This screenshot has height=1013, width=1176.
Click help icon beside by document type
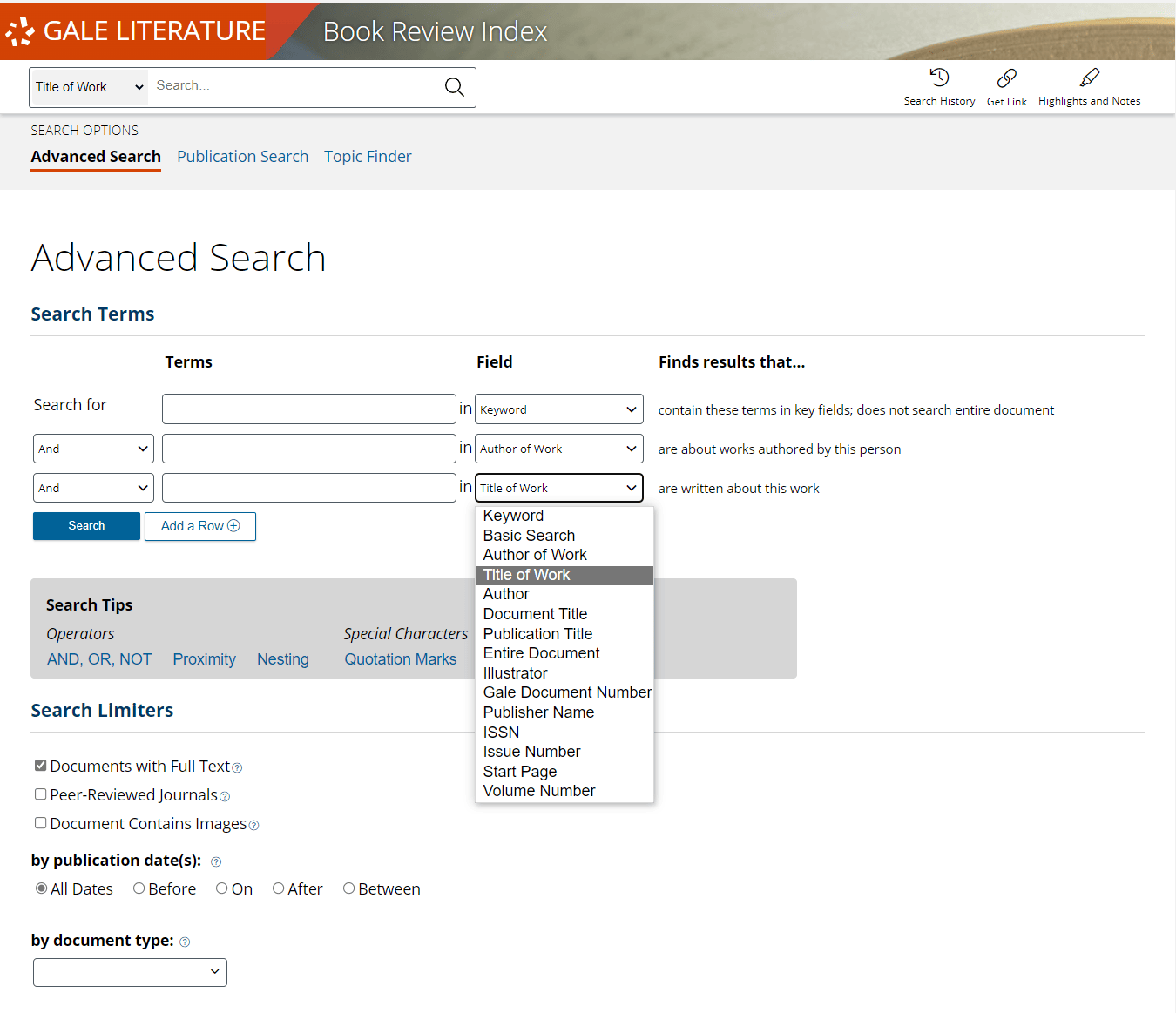click(184, 942)
